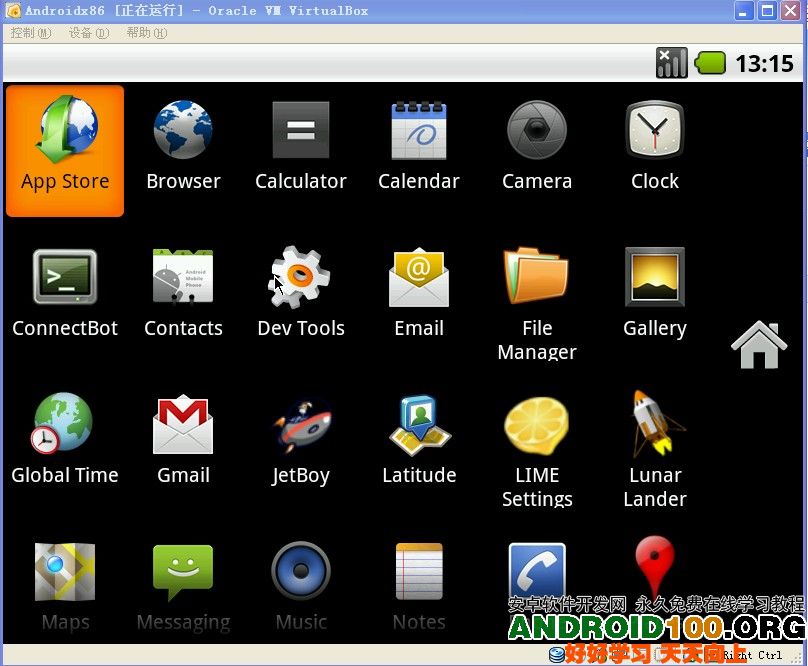Open the Phone dialer icon
808x666 pixels.
(x=537, y=571)
